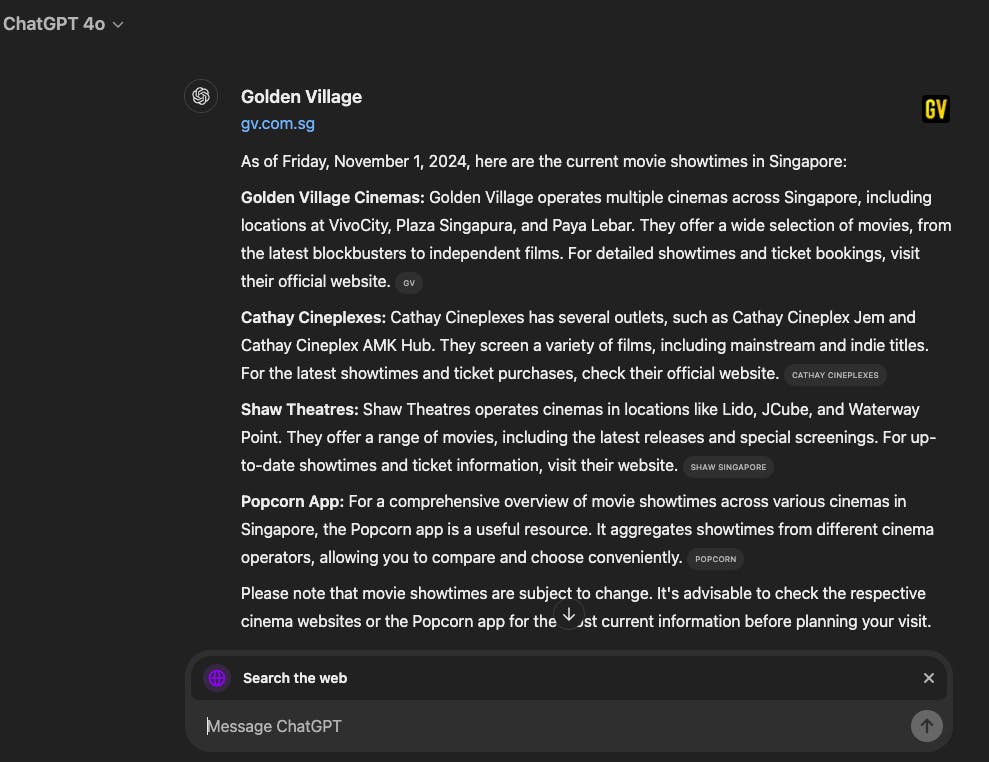989x762 pixels.
Task: Click the Search the web label
Action: point(295,678)
